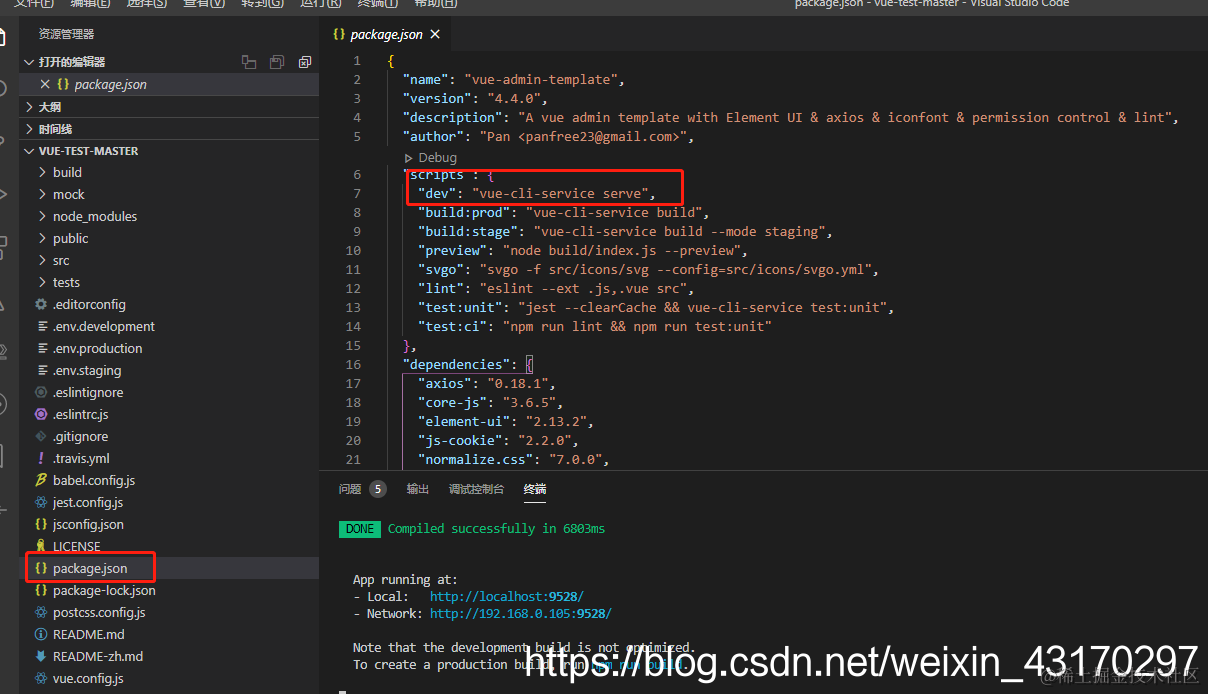
Task: Click the save all icon in open editors header
Action: pos(278,62)
